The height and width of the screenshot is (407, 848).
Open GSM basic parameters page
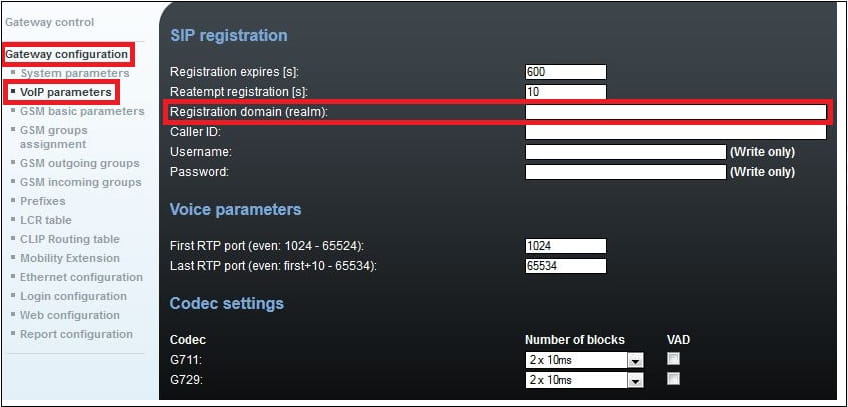pyautogui.click(x=82, y=111)
